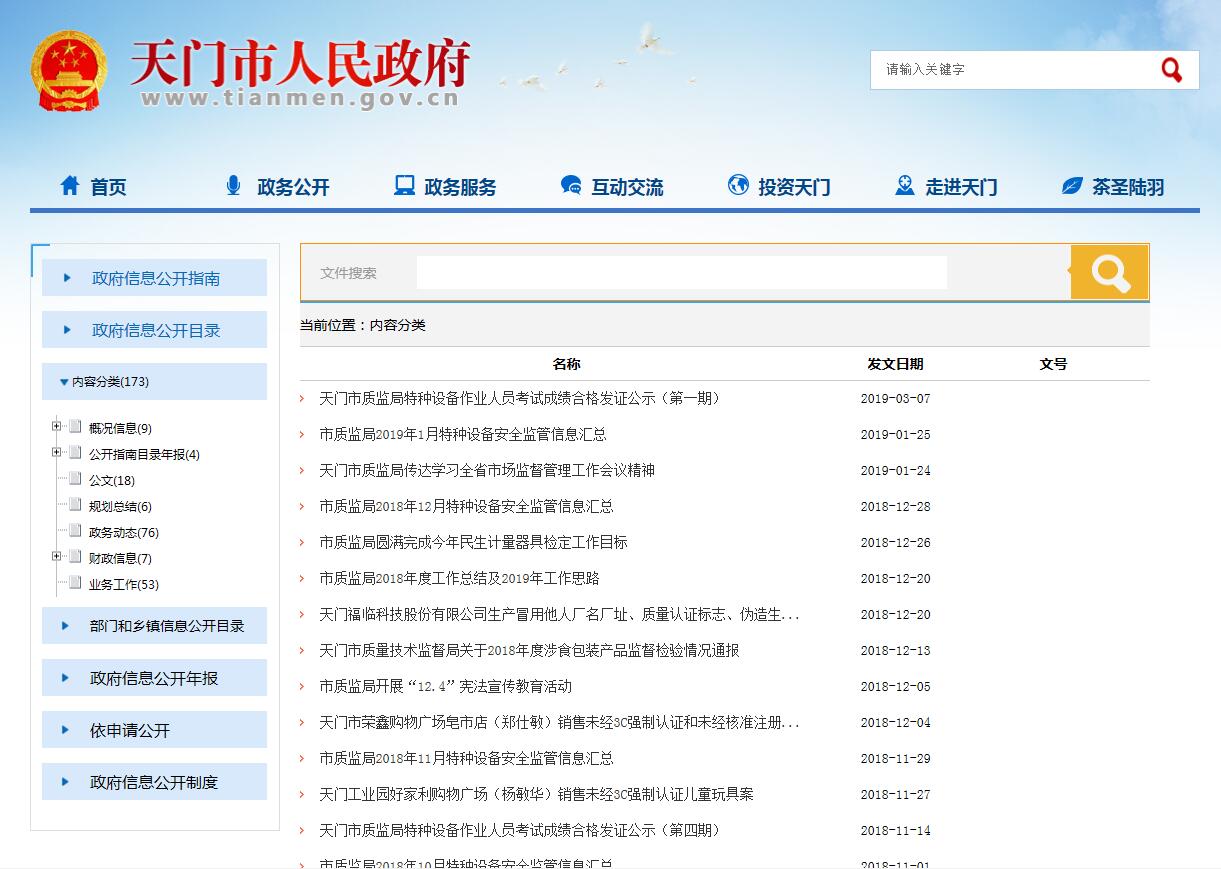1221x869 pixels.
Task: Open 政府信息公开指南 in sidebar
Action: click(x=155, y=278)
